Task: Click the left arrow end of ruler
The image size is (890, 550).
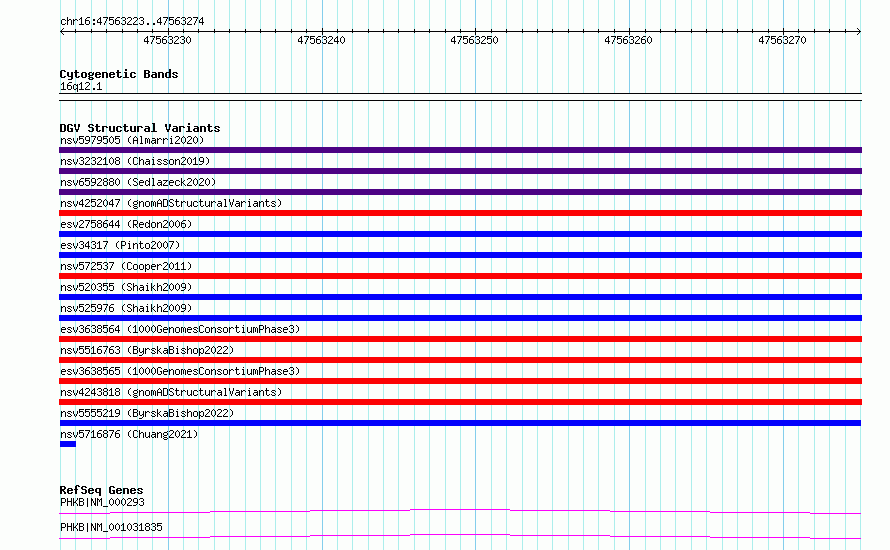Action: [x=62, y=31]
